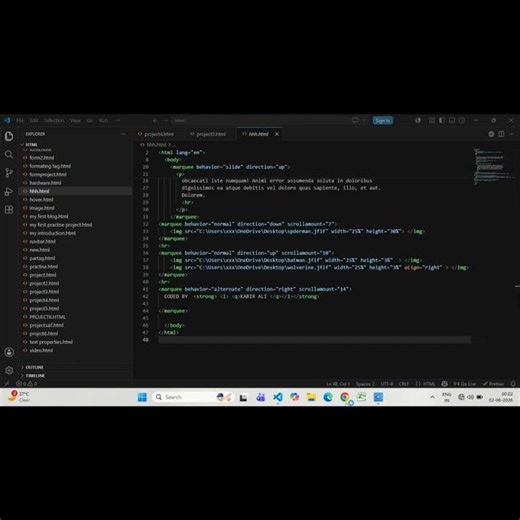Switch to project4.html tab
The image size is (520, 520).
pyautogui.click(x=159, y=134)
